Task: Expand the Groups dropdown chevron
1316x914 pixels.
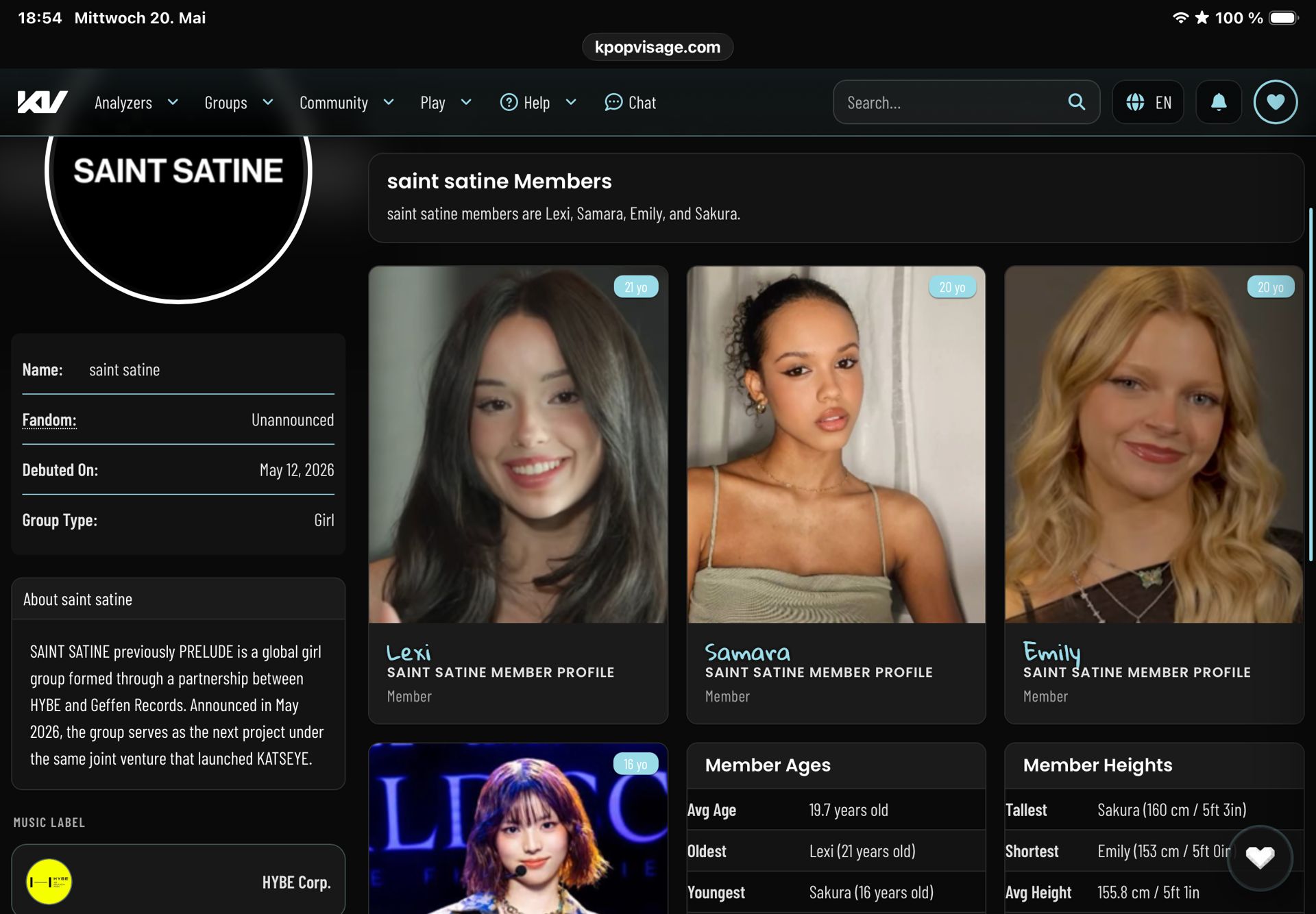Action: coord(268,102)
